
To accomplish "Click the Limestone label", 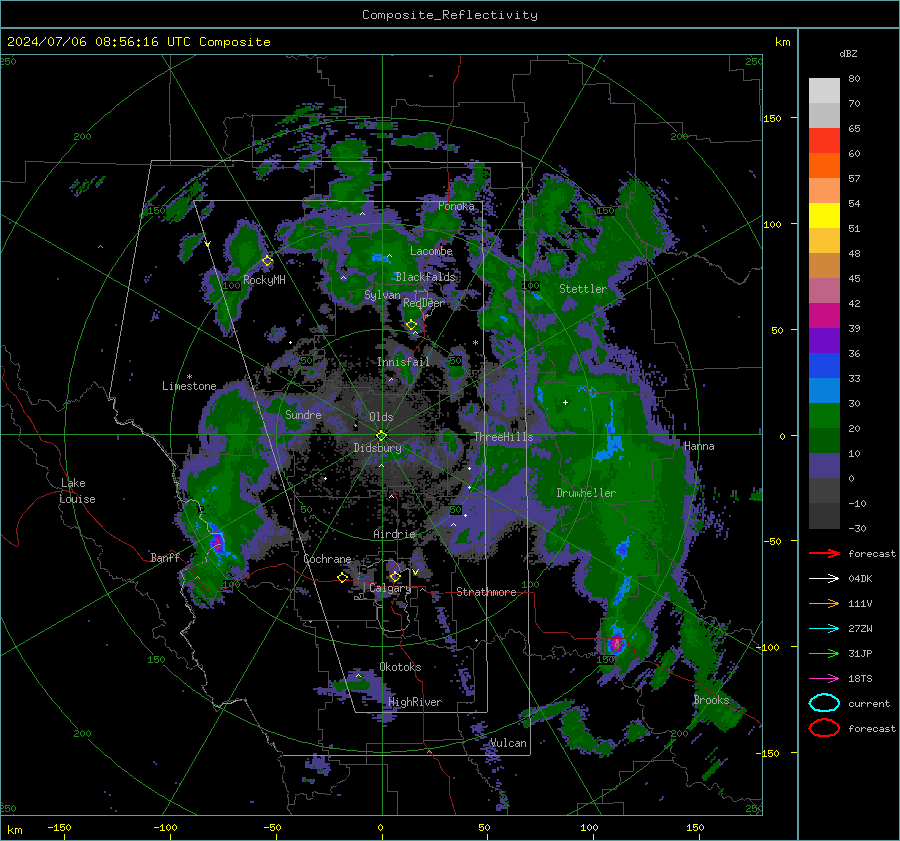I will (x=189, y=386).
